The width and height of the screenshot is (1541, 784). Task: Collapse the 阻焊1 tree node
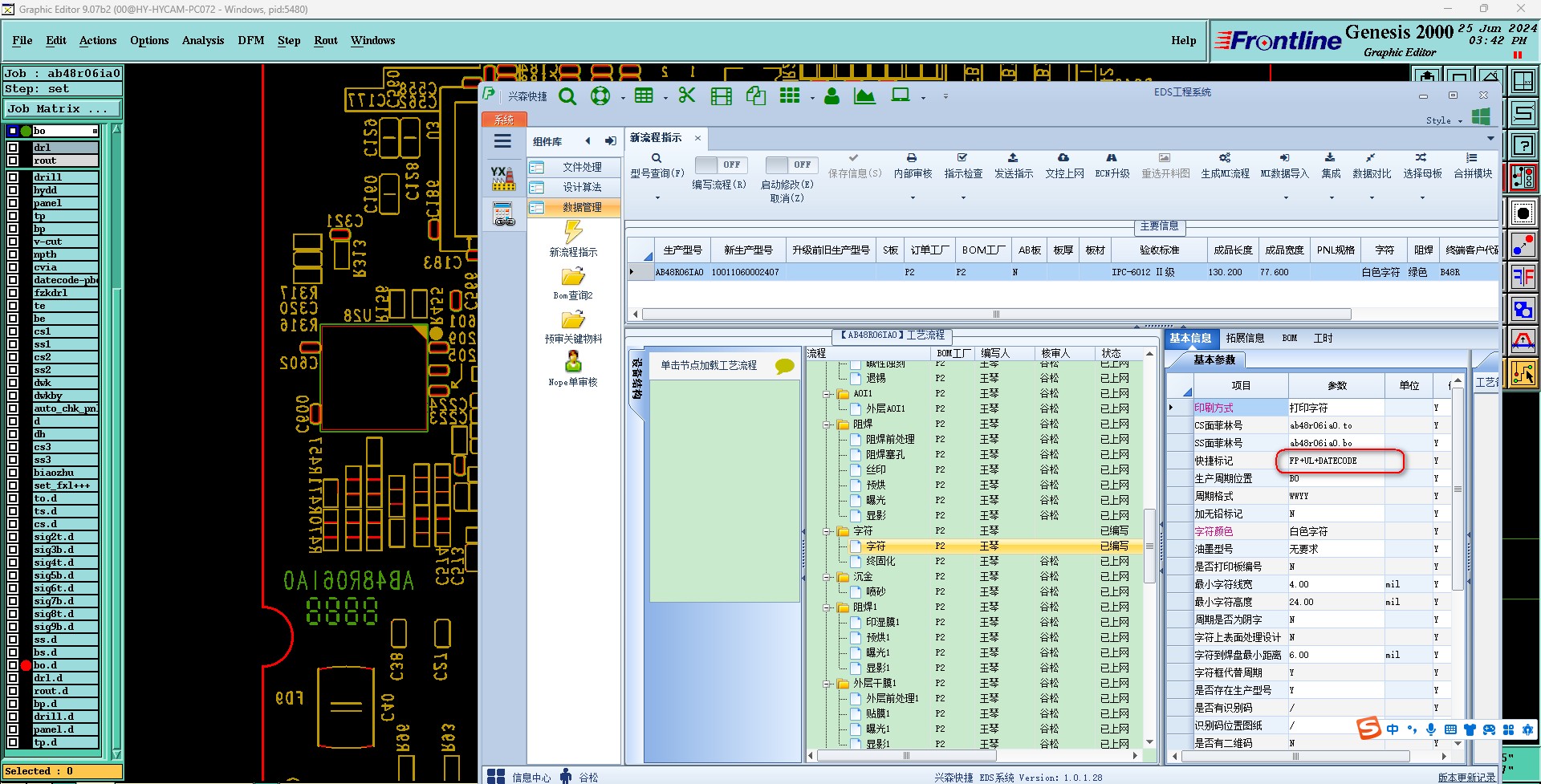pos(827,607)
